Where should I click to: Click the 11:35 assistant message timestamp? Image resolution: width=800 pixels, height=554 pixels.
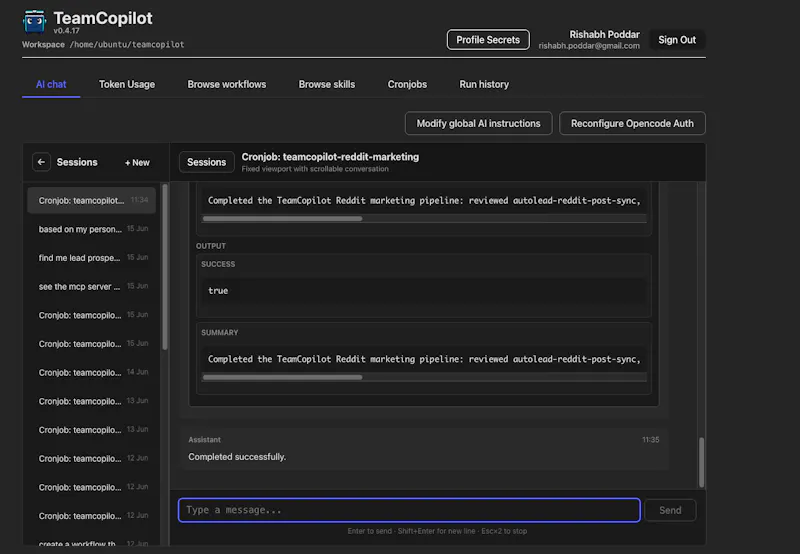[651, 440]
